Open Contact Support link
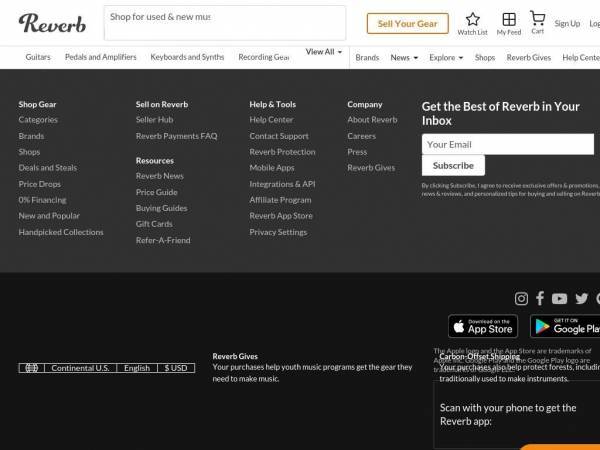Screen dimensions: 600x450 [279, 136]
